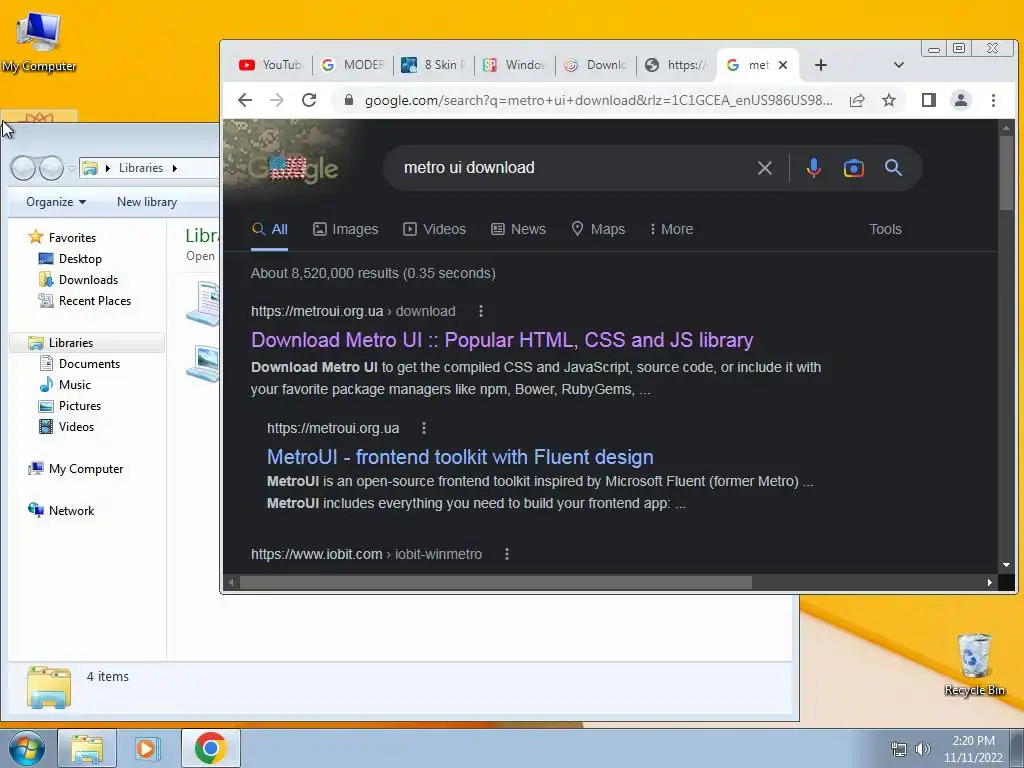
Task: Clear the search box with X
Action: 765,168
